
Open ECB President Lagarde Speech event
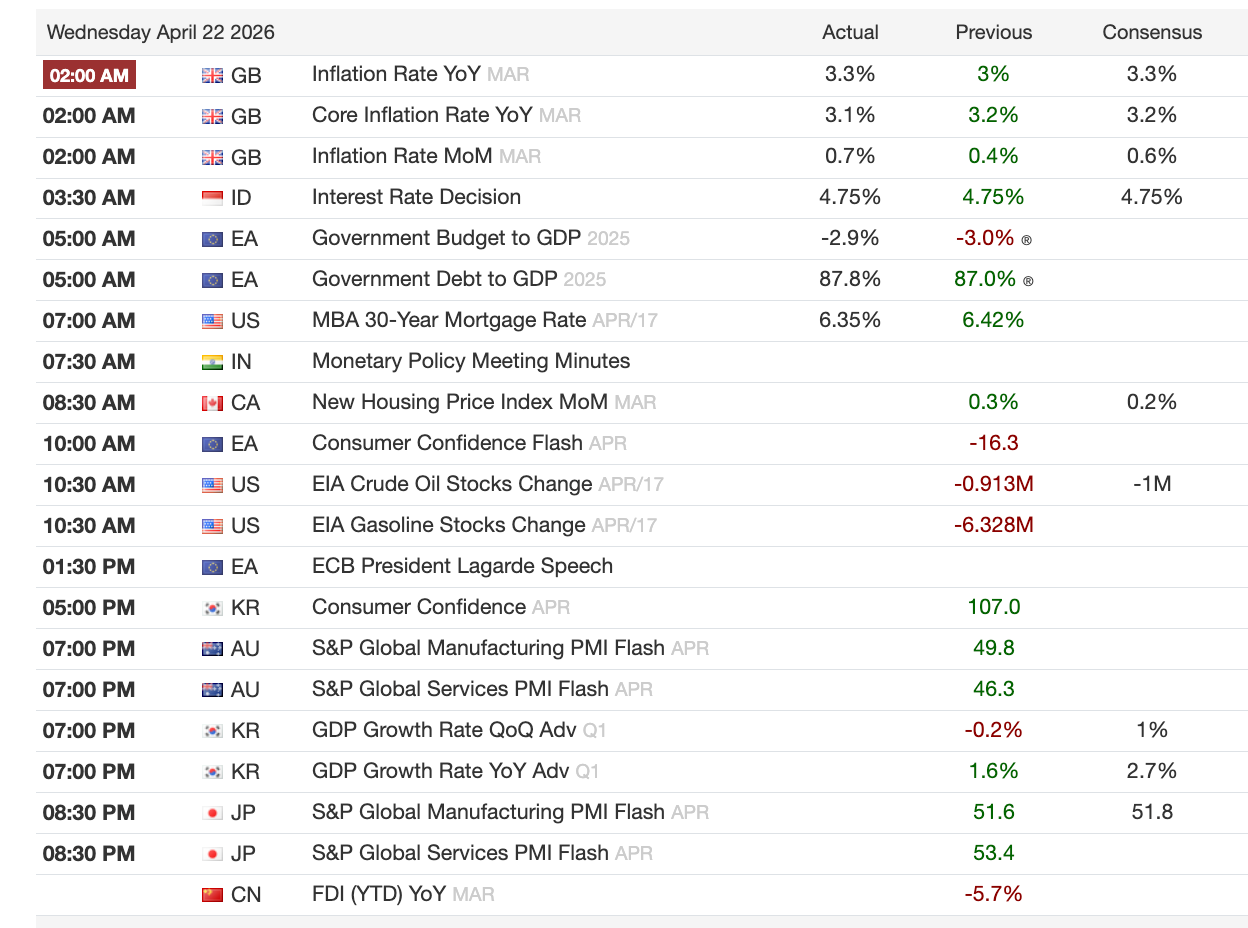pyautogui.click(x=462, y=566)
